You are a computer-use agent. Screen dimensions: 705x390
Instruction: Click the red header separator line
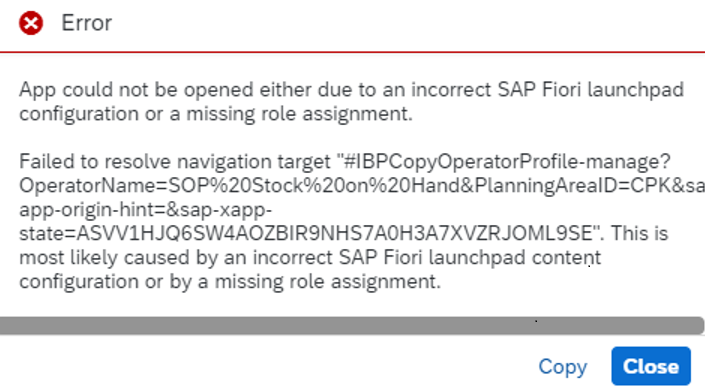click(x=352, y=52)
